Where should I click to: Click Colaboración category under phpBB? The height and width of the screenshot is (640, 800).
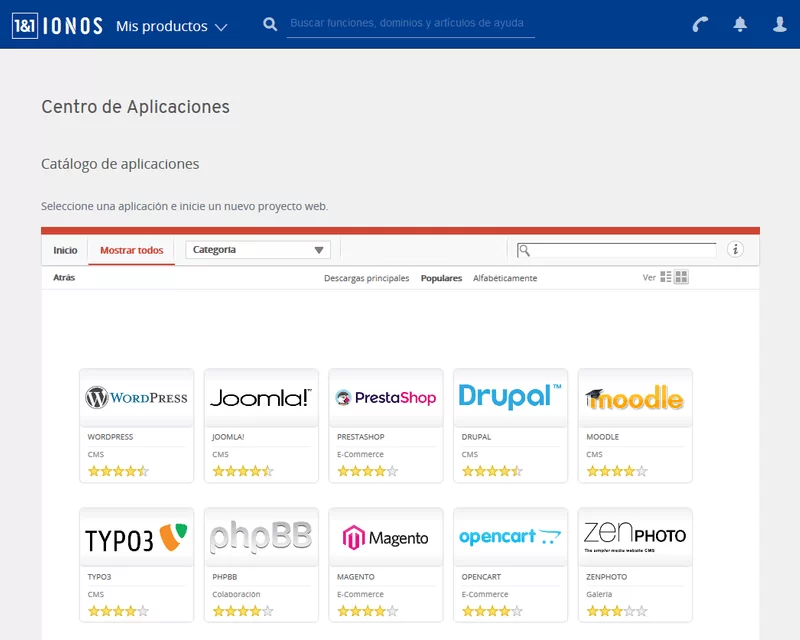pyautogui.click(x=236, y=594)
